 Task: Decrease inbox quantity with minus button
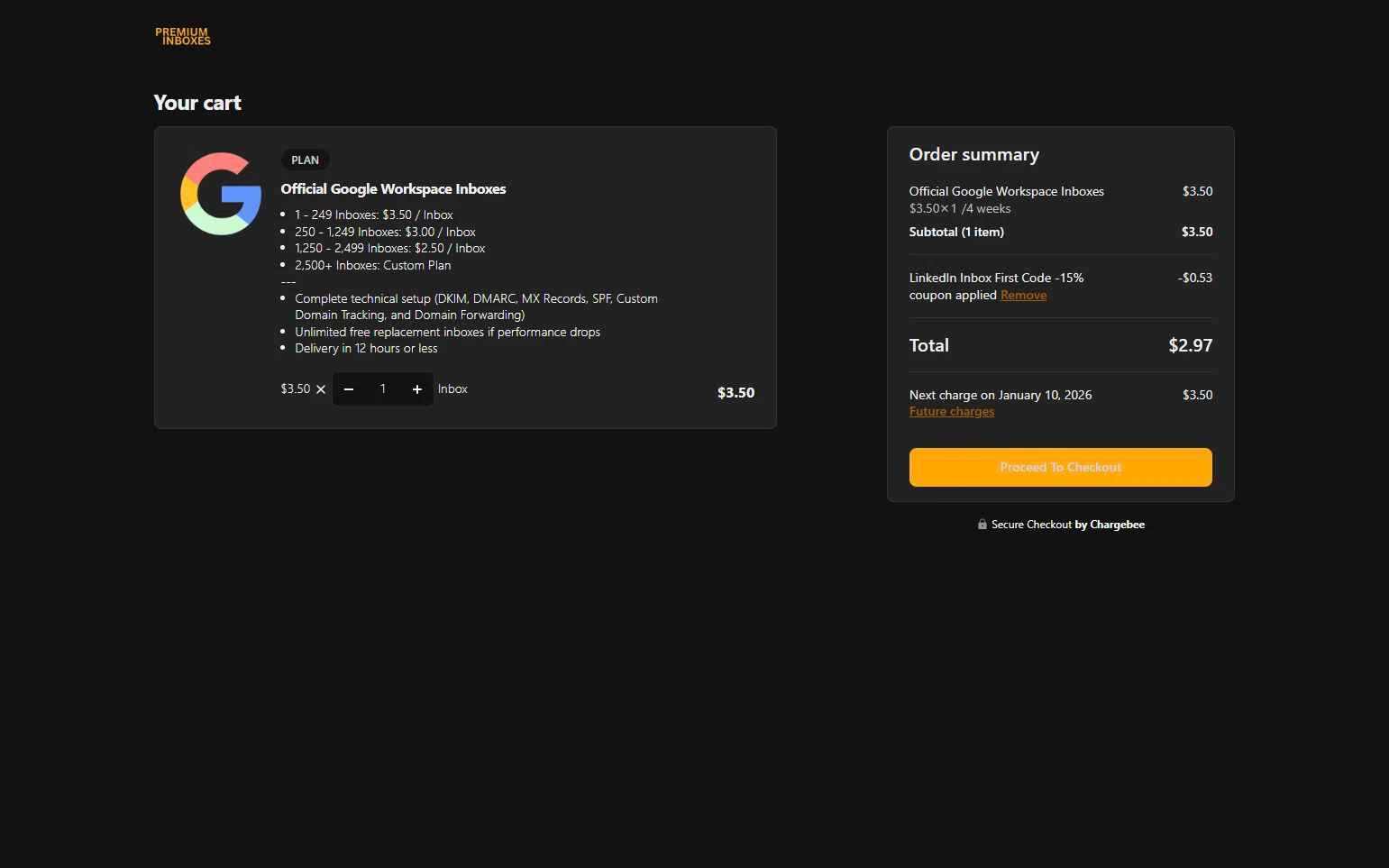coord(349,389)
